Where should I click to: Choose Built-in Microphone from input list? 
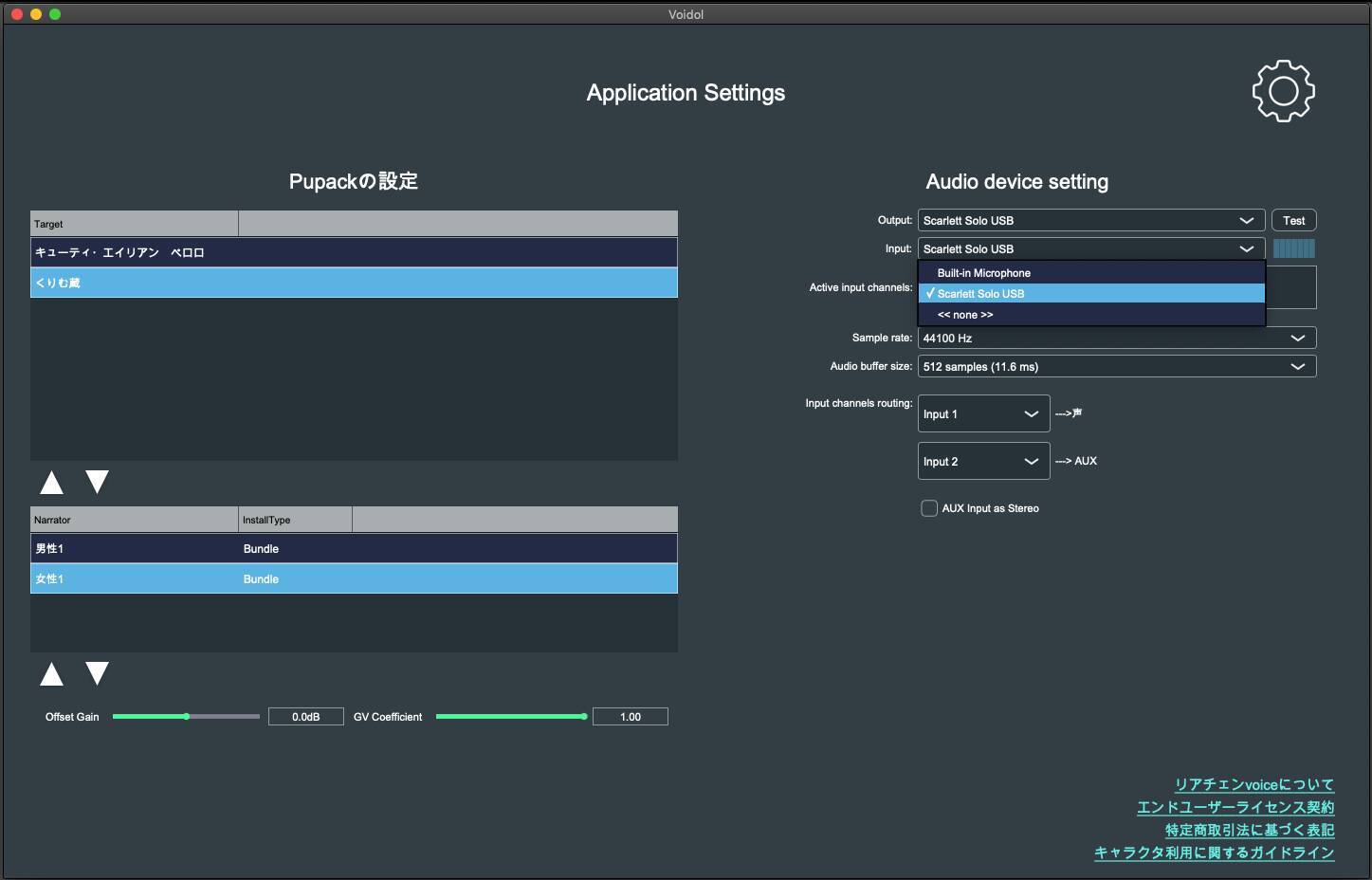point(984,273)
